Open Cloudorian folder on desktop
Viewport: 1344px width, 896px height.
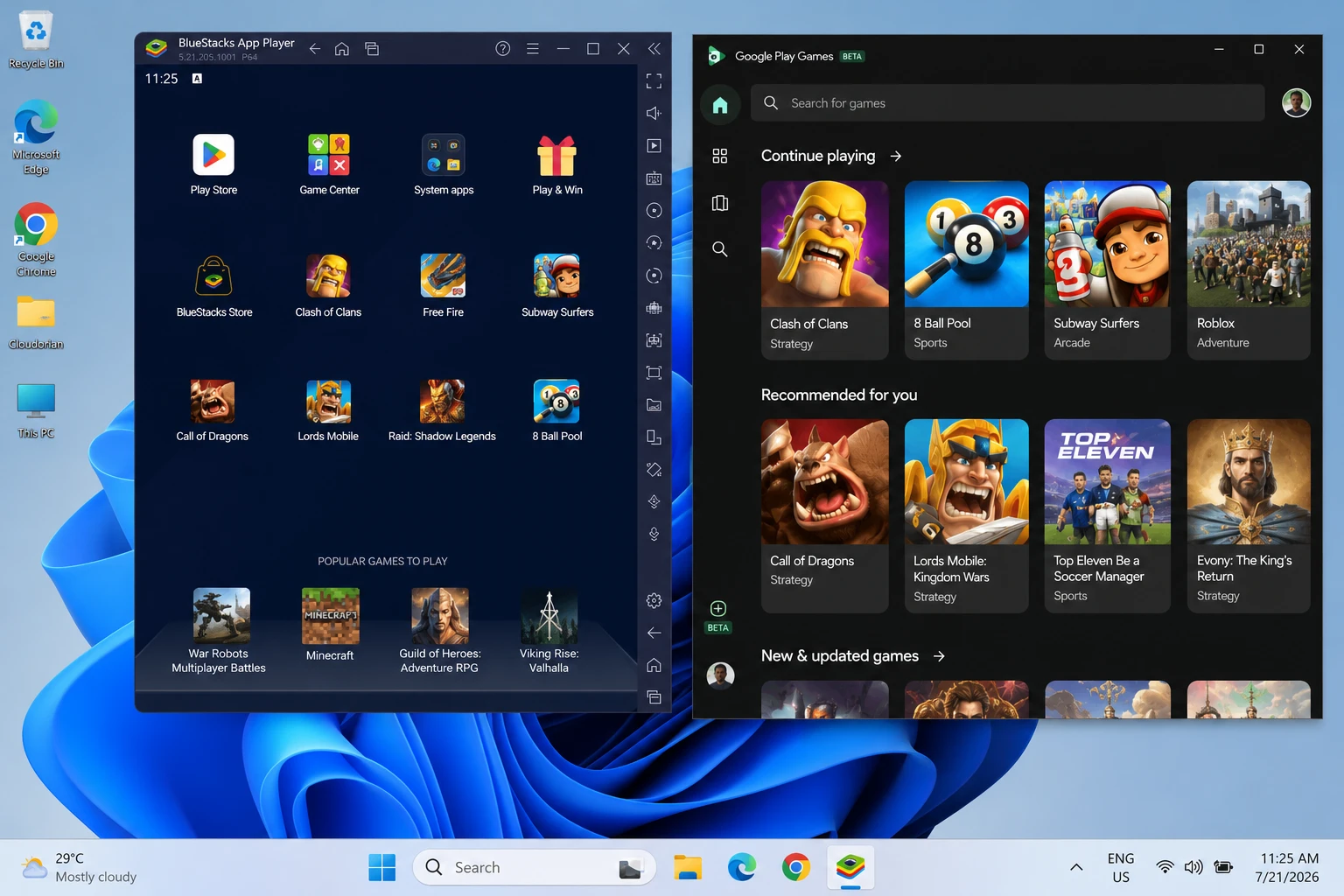pos(36,322)
